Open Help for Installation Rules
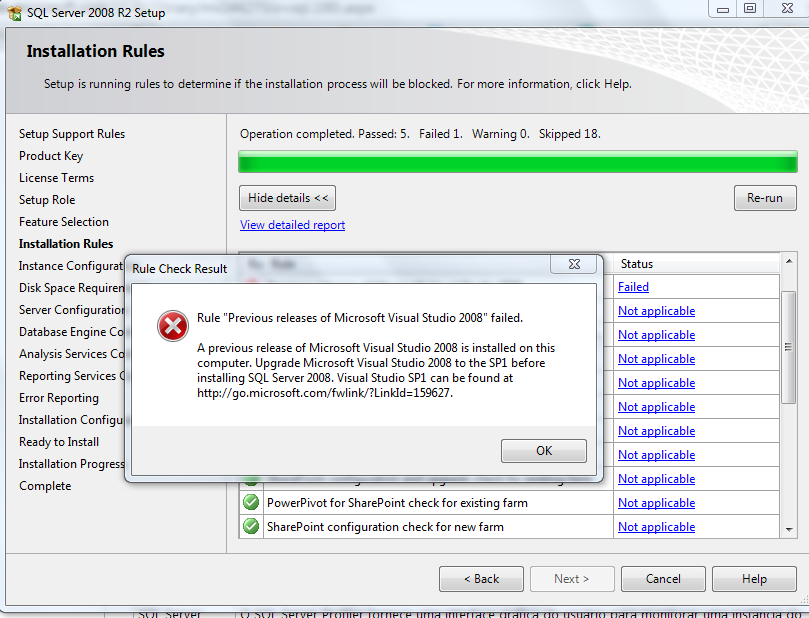This screenshot has height=618, width=809. pyautogui.click(x=754, y=579)
